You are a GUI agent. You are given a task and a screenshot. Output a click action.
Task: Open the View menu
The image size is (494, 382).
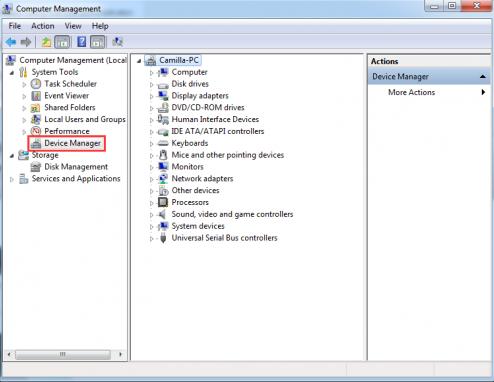(x=73, y=26)
